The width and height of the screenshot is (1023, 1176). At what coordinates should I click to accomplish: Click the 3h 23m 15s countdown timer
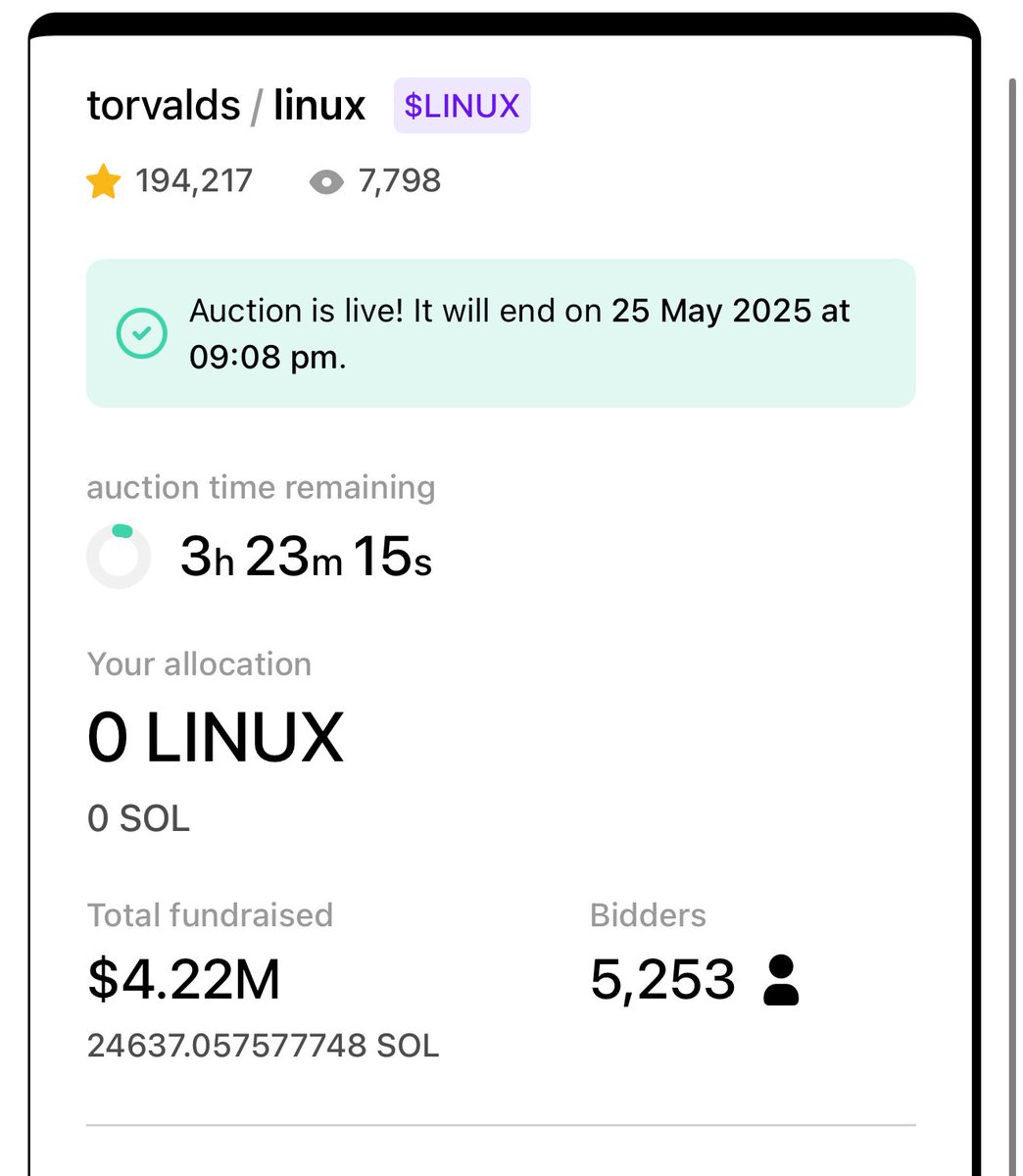coord(307,557)
